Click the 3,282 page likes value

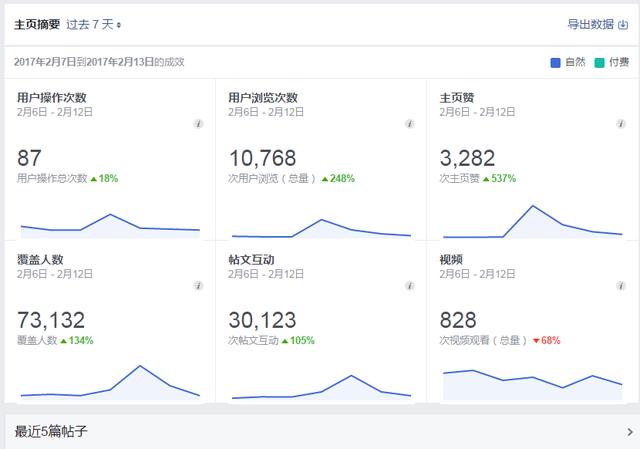pyautogui.click(x=467, y=158)
